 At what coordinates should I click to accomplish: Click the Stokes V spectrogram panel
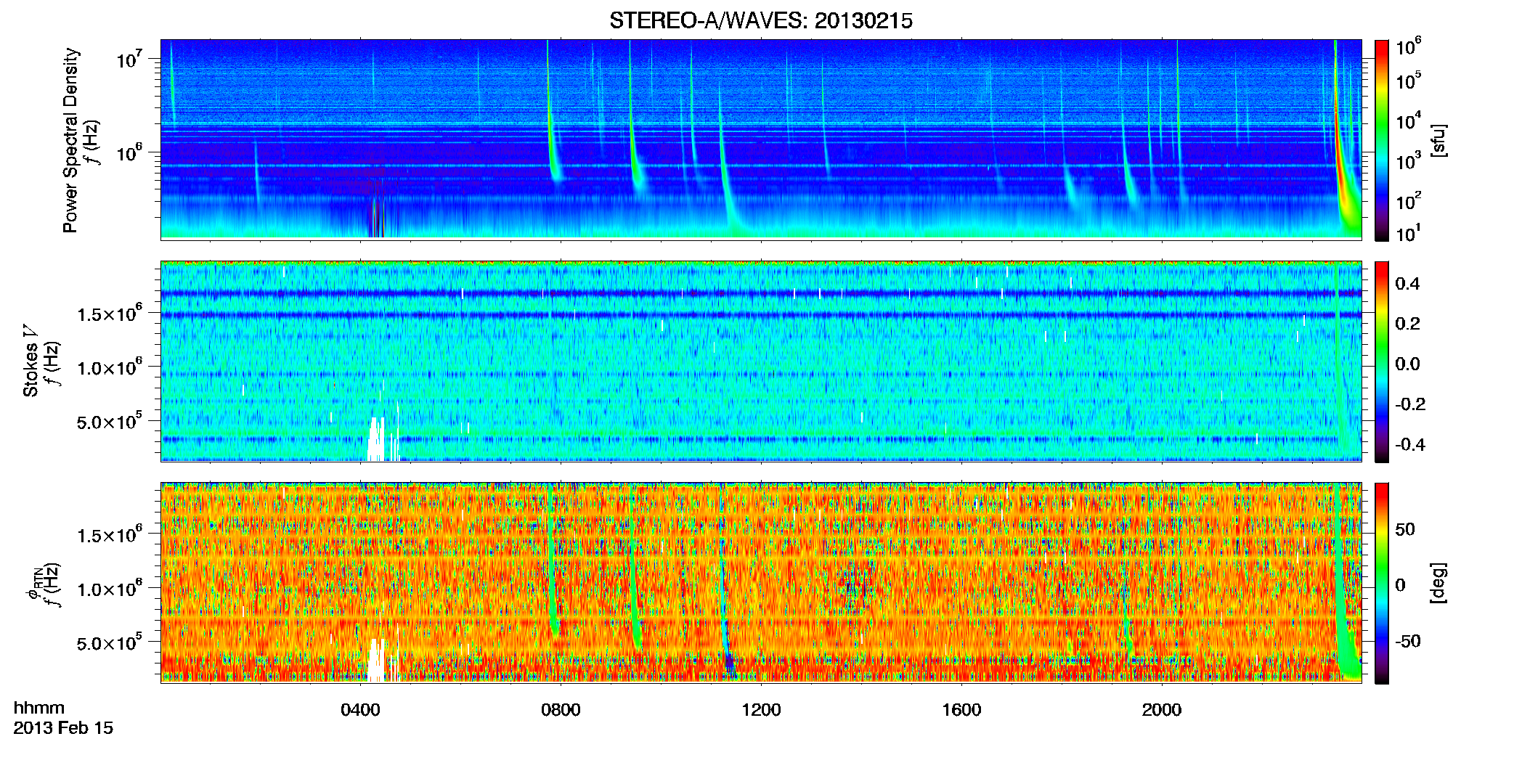[761, 361]
